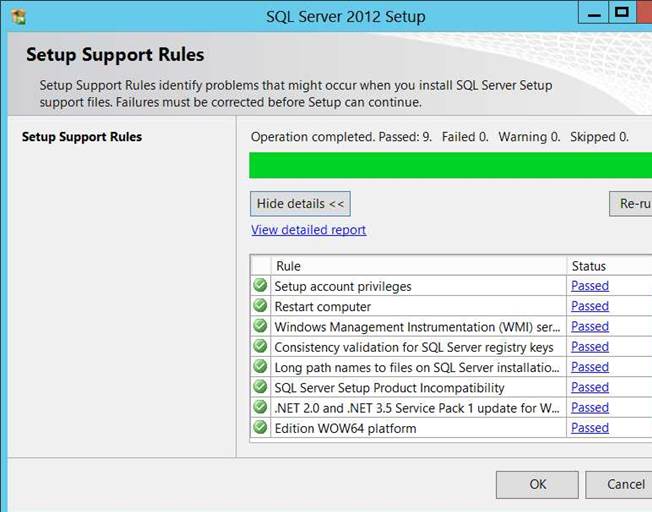Confirm with the OK button
This screenshot has width=652, height=512.
[x=537, y=485]
